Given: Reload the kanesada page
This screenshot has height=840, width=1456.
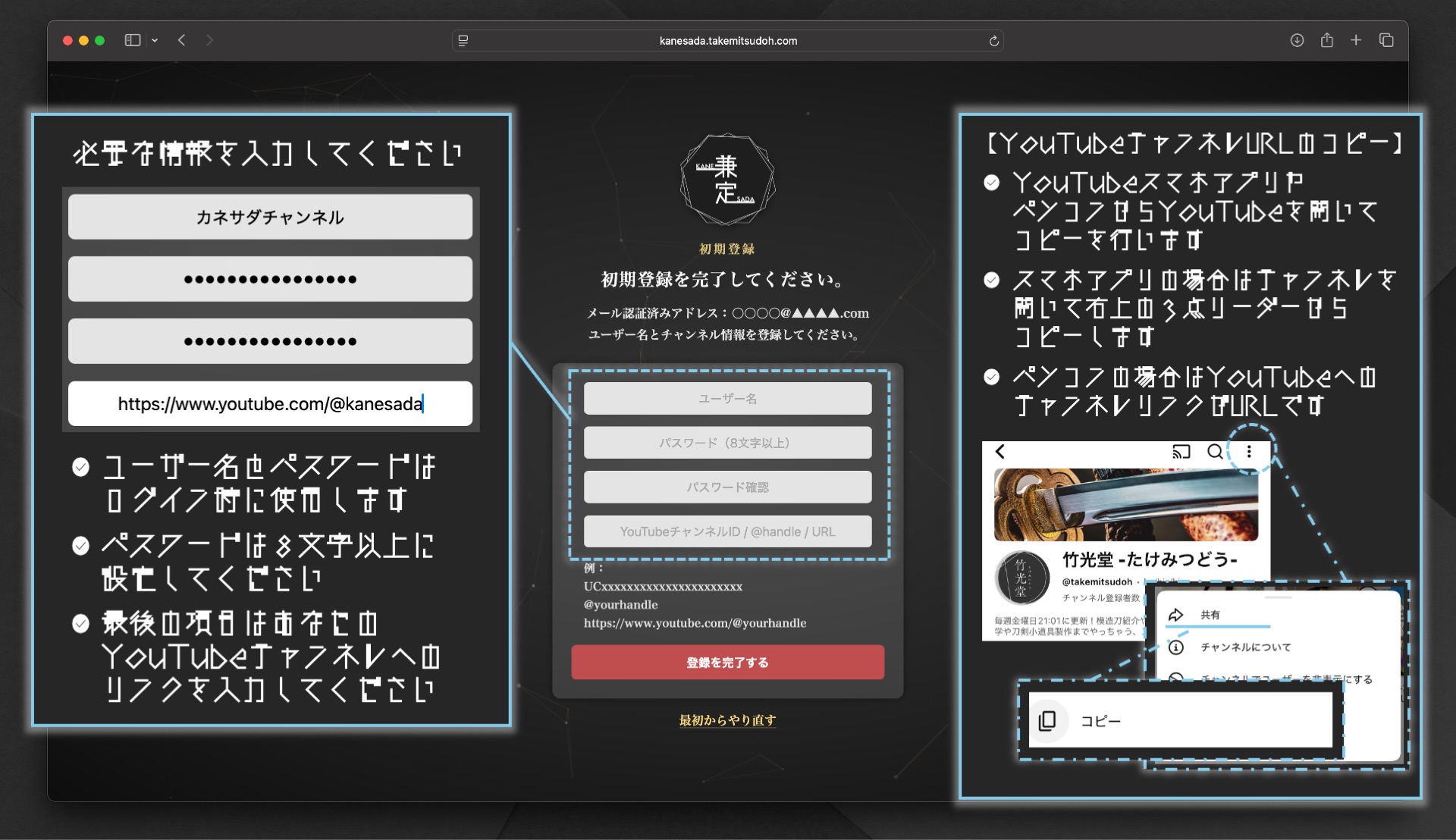Looking at the screenshot, I should 993,41.
